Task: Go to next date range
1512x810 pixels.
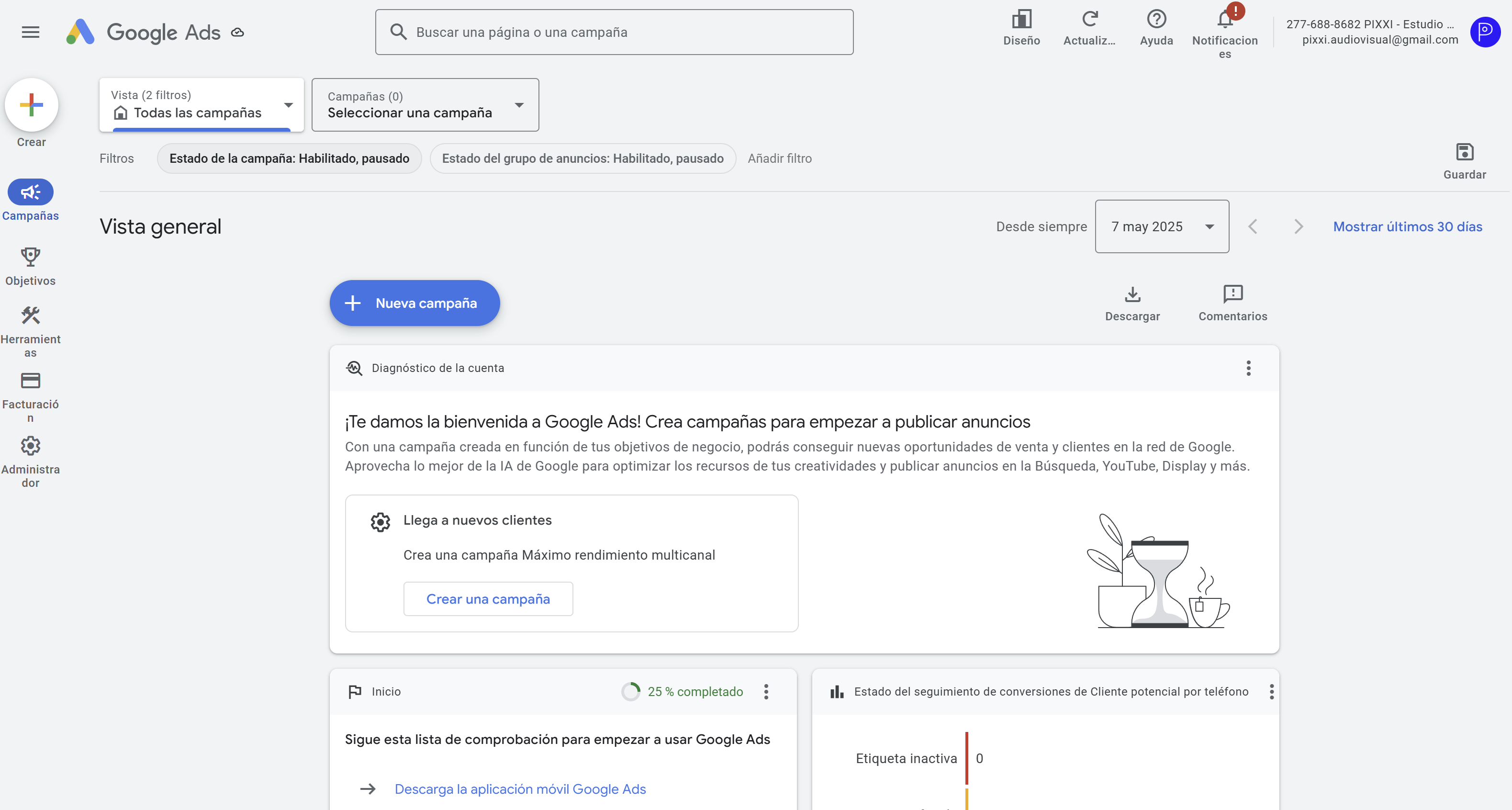Action: pos(1299,226)
